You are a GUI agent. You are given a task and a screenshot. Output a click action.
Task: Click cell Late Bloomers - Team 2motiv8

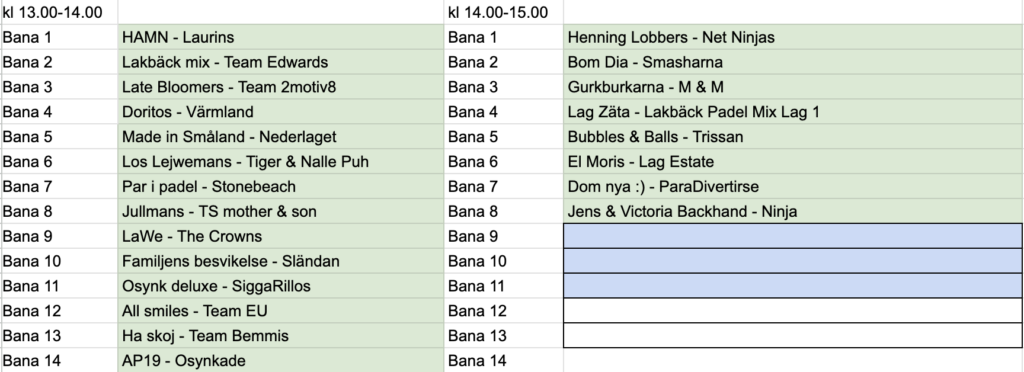pos(281,87)
